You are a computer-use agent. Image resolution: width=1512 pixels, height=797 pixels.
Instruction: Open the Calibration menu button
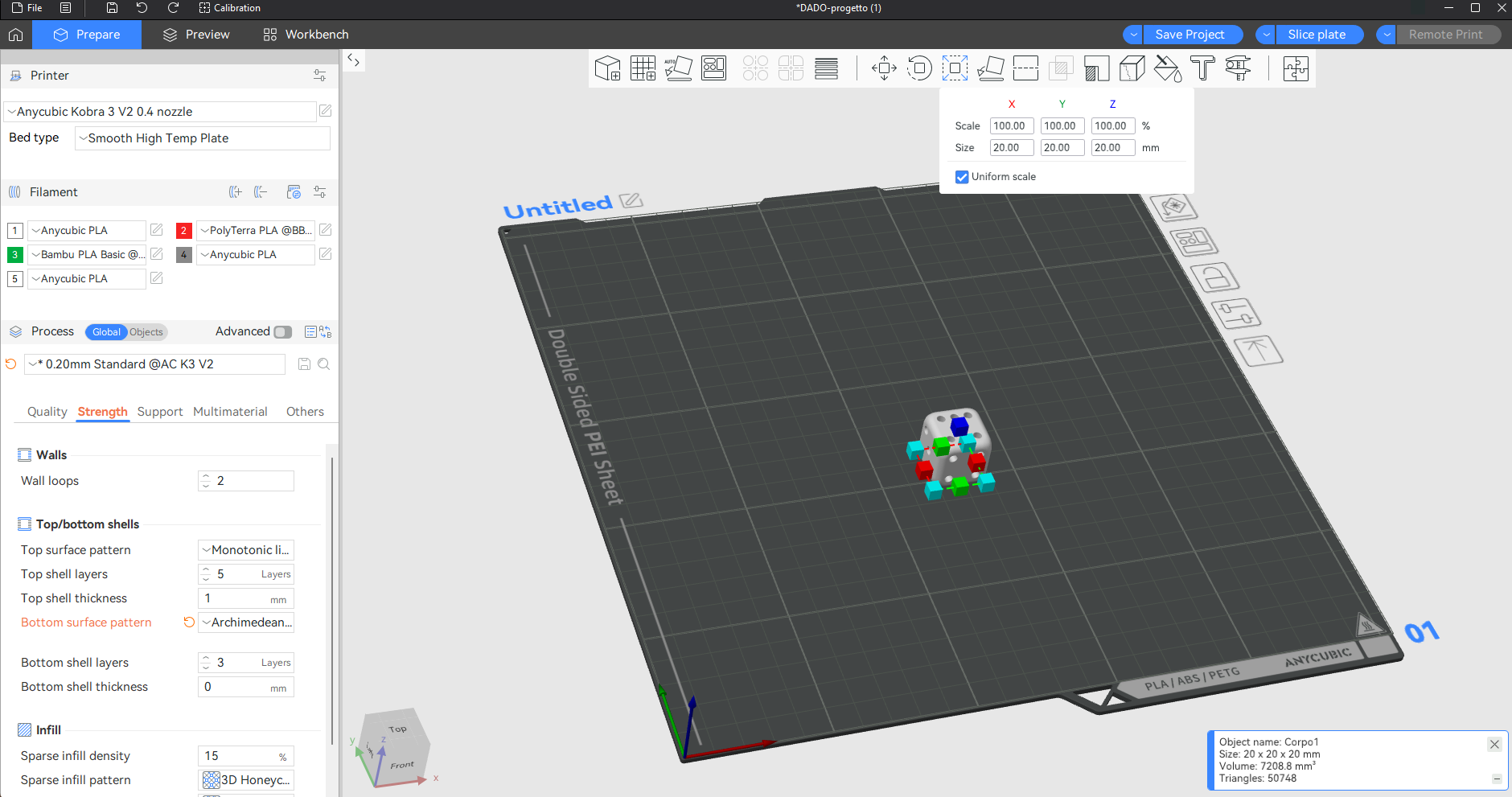[230, 8]
